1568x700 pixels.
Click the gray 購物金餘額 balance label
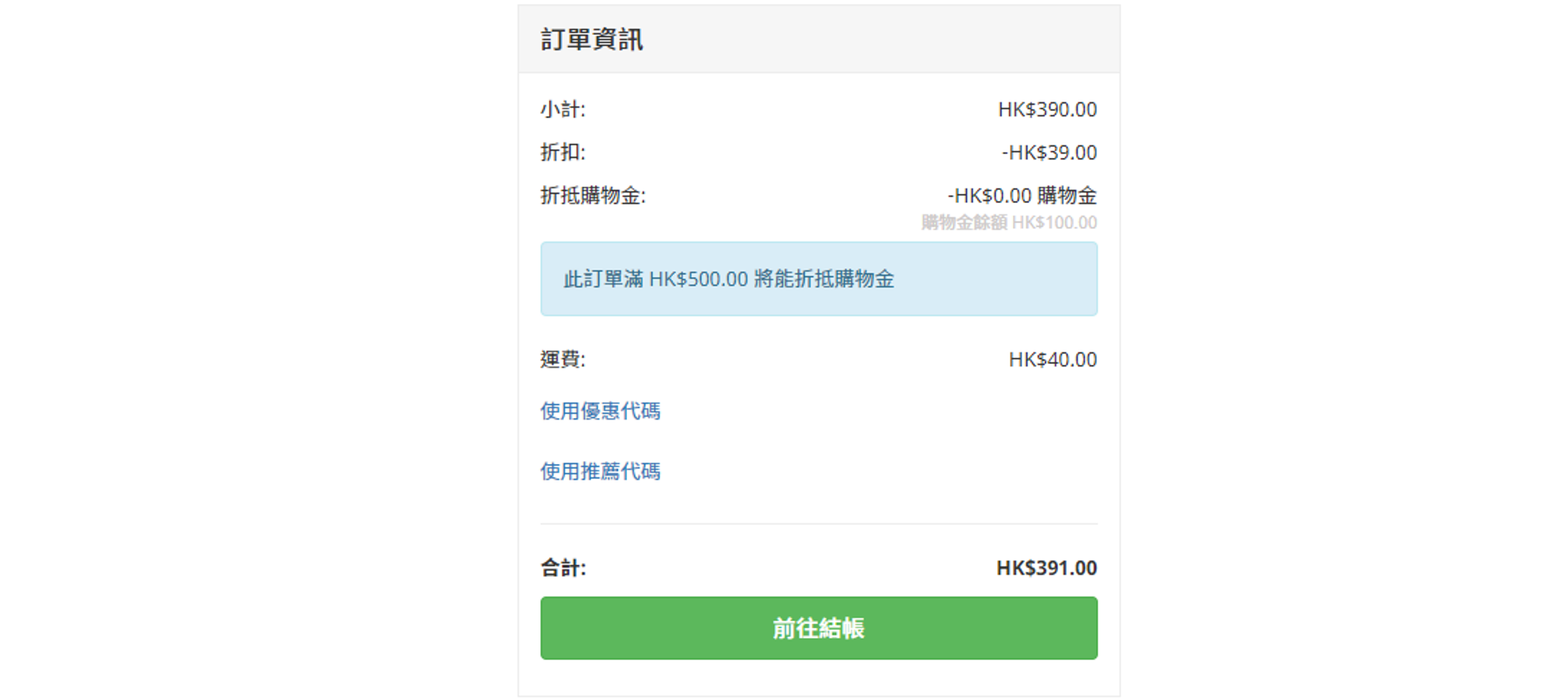point(964,223)
